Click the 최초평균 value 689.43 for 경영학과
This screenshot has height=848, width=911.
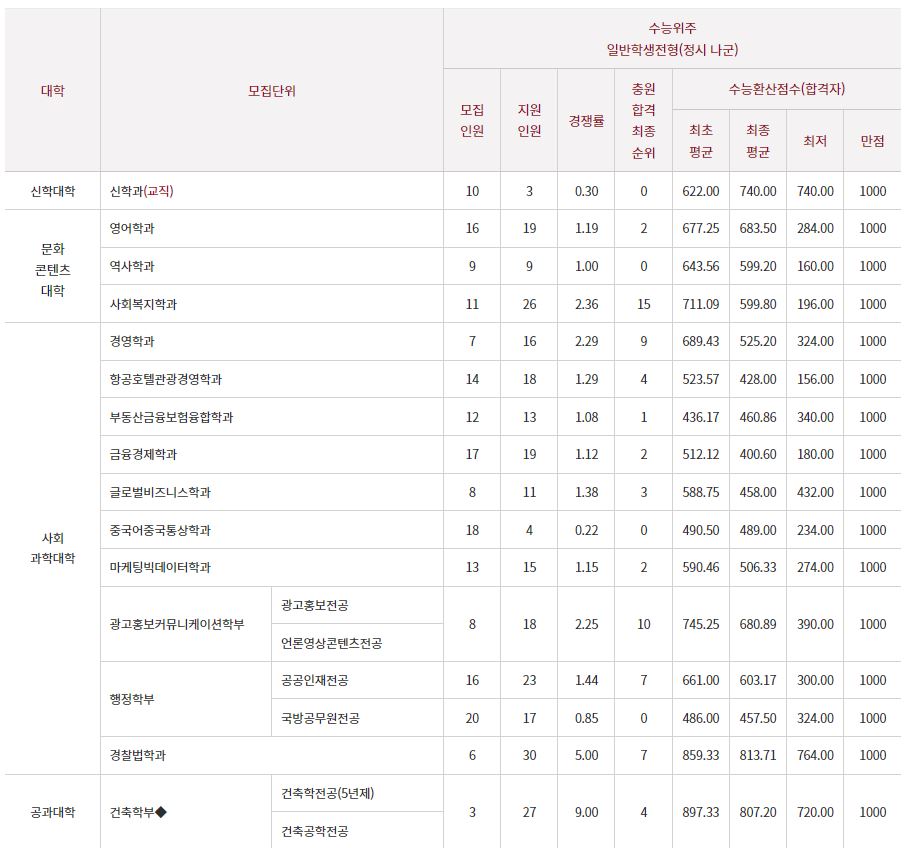(x=700, y=341)
